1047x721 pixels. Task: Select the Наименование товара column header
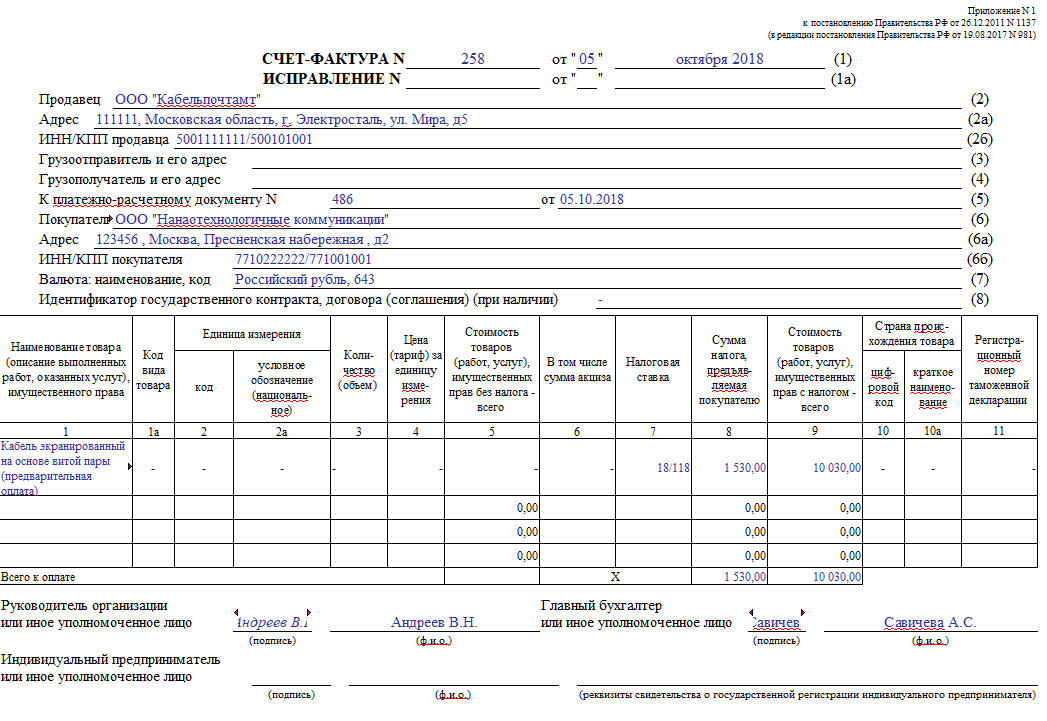(x=66, y=369)
